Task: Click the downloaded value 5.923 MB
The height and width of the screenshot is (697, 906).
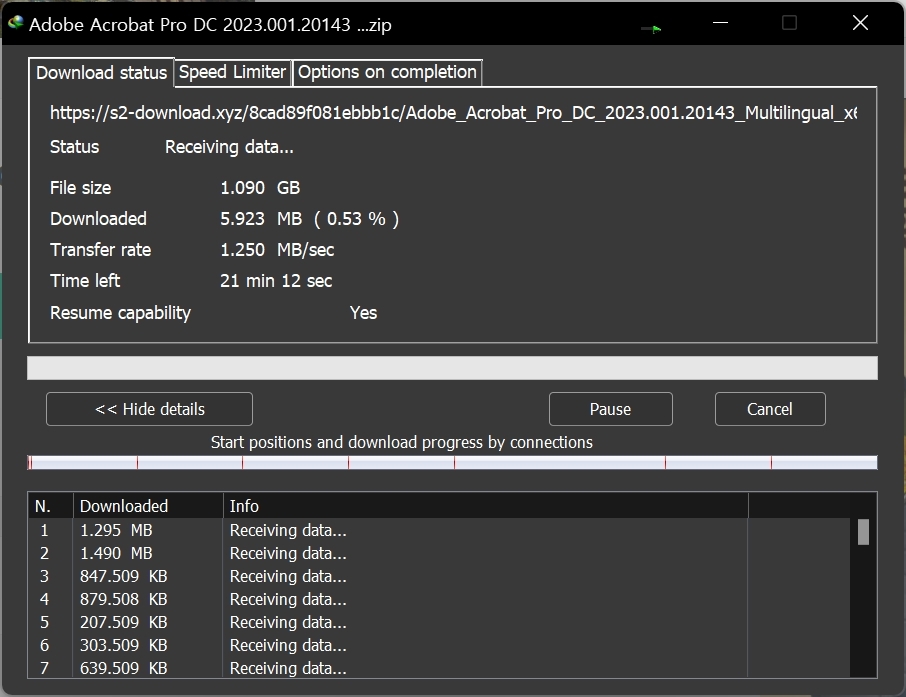Action: (x=309, y=219)
